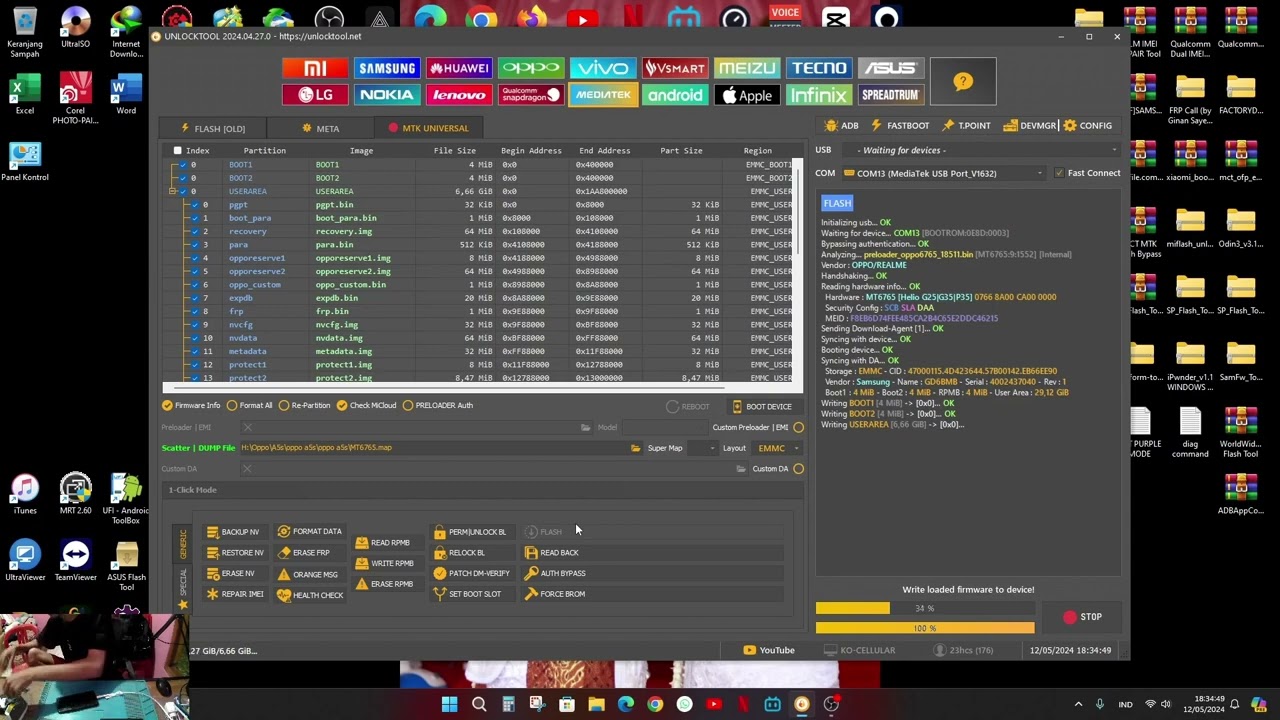The width and height of the screenshot is (1280, 720).
Task: Toggle select-all checkbox in partition header
Action: [178, 151]
